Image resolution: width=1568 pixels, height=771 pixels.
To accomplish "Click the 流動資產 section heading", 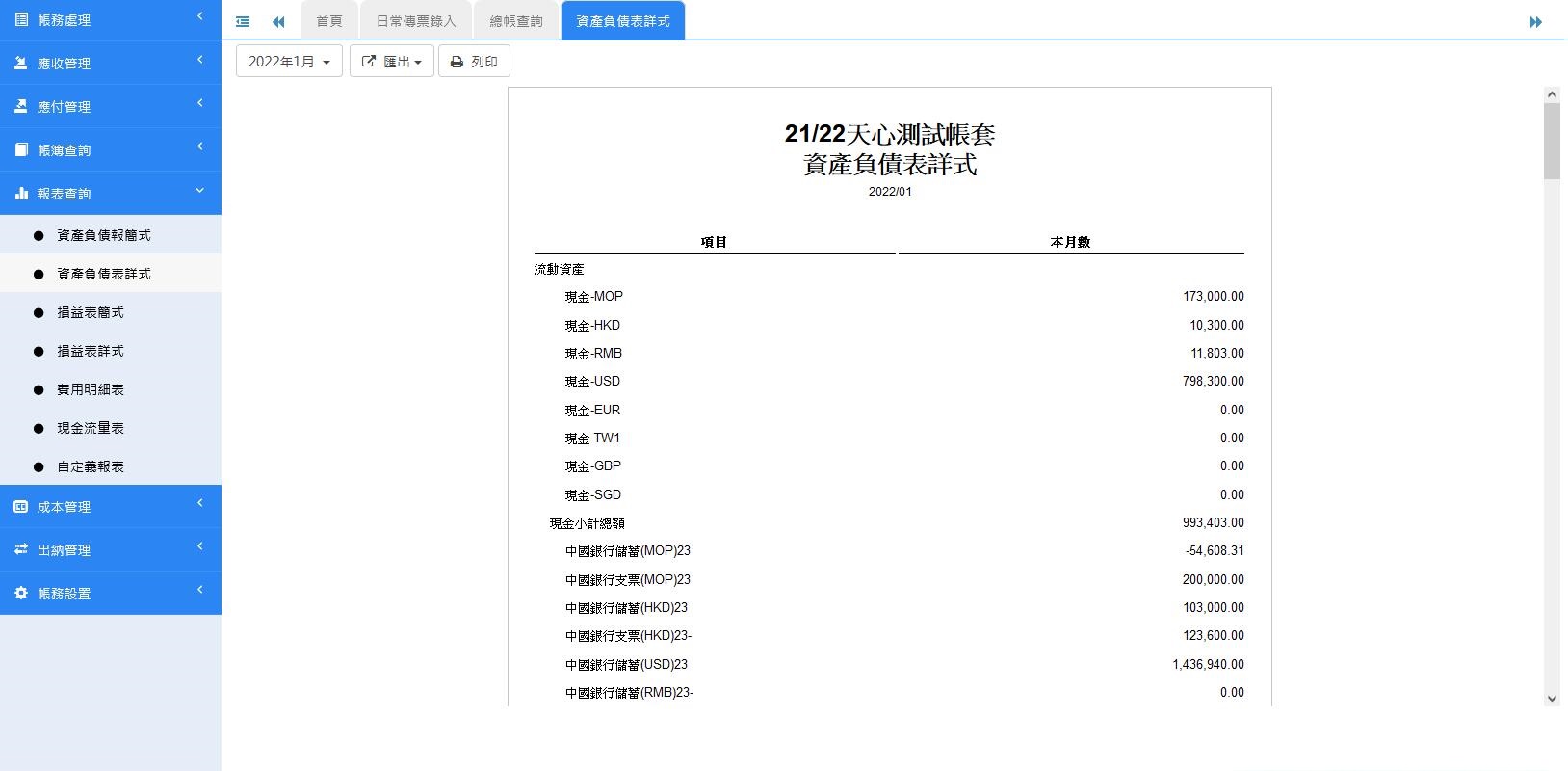I will [559, 270].
